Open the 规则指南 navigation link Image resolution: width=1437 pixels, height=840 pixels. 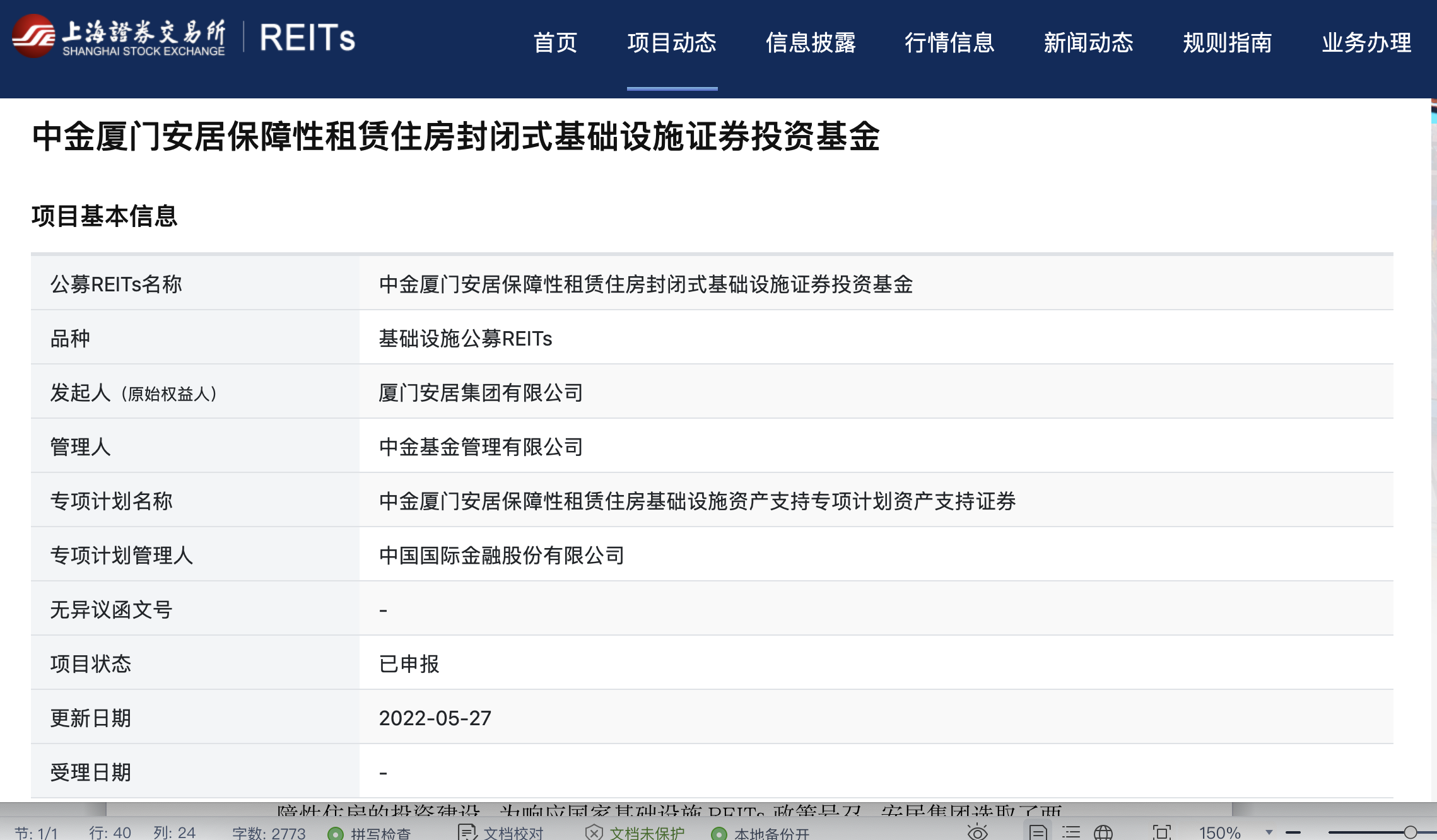(x=1227, y=42)
